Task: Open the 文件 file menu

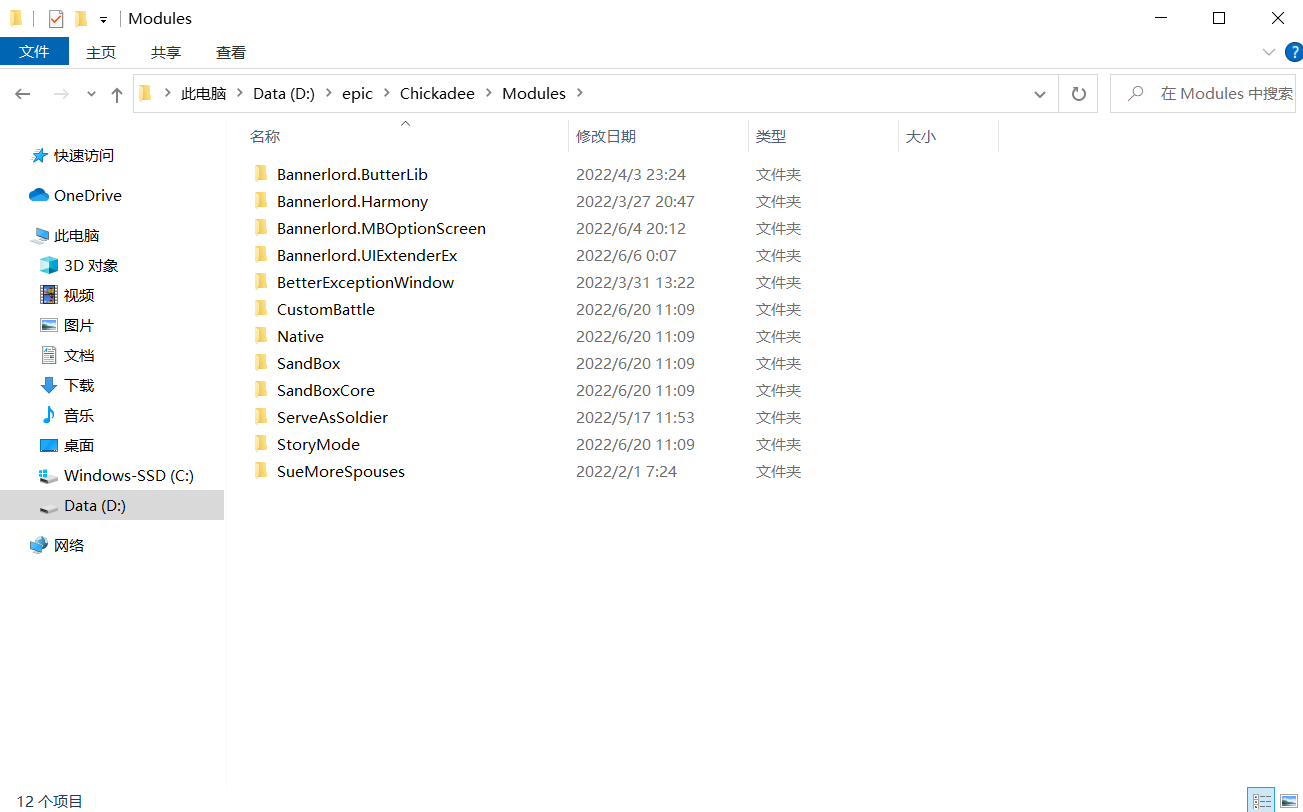Action: pos(34,52)
